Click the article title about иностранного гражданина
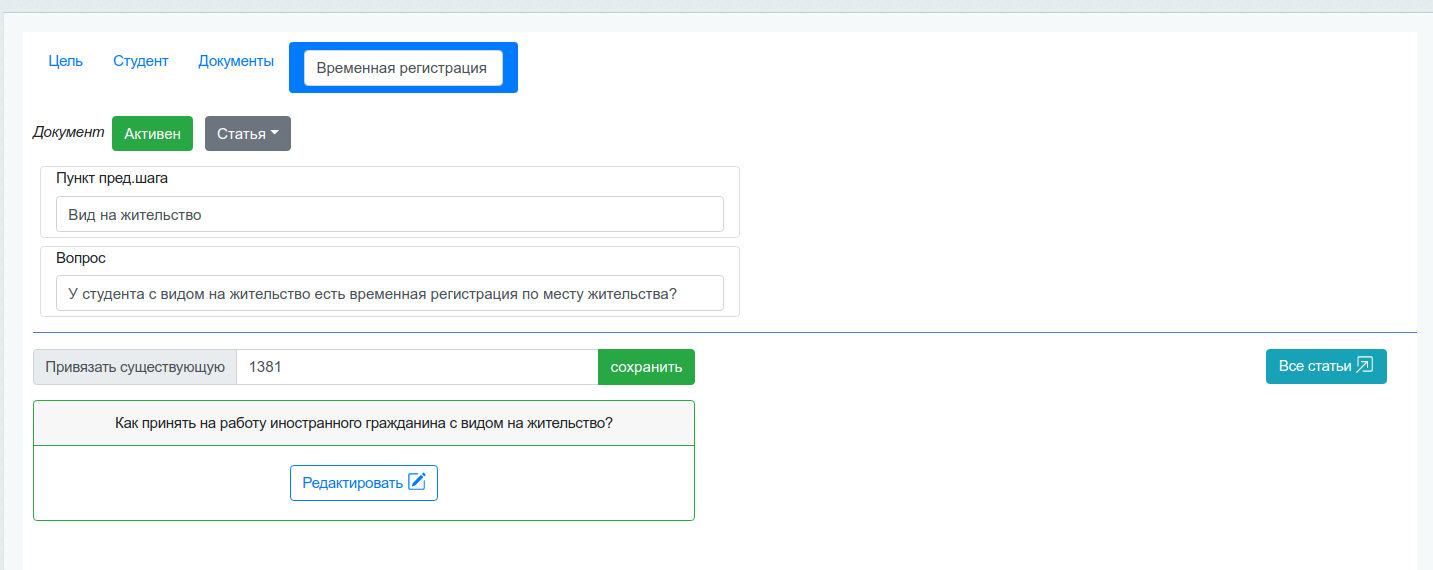 click(364, 423)
